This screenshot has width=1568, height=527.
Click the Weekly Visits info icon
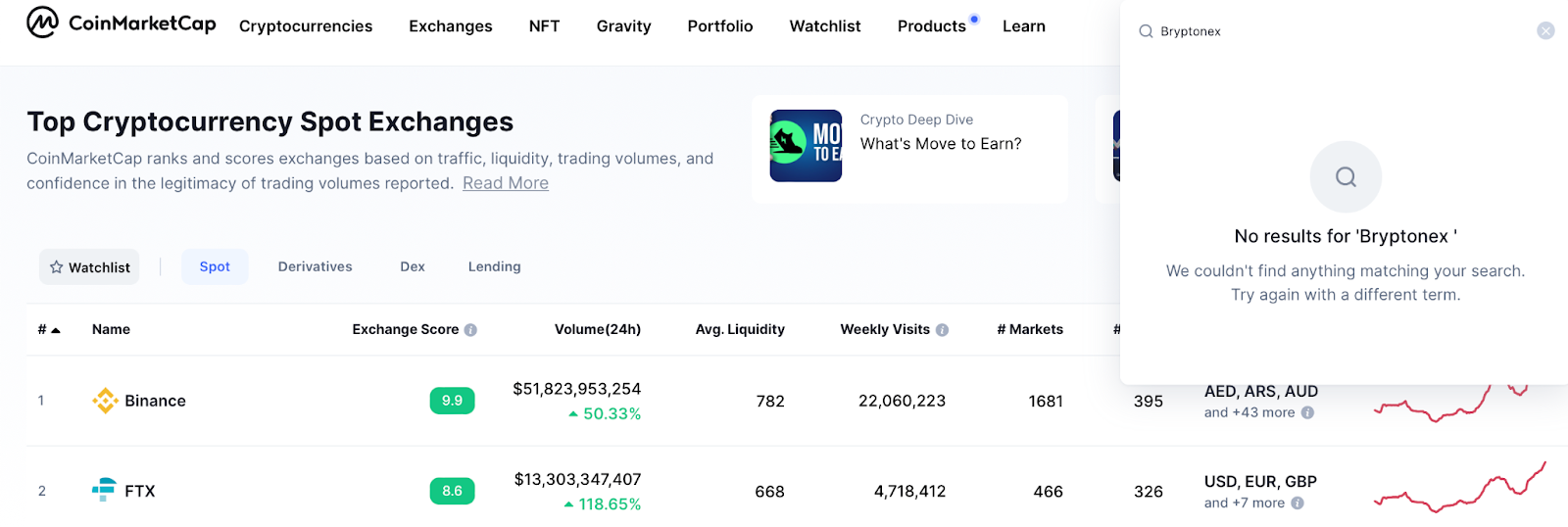[x=942, y=330]
